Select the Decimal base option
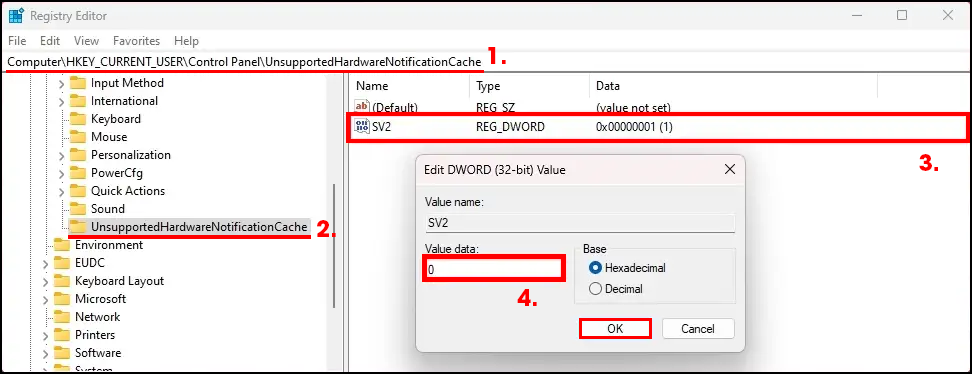 pos(616,288)
